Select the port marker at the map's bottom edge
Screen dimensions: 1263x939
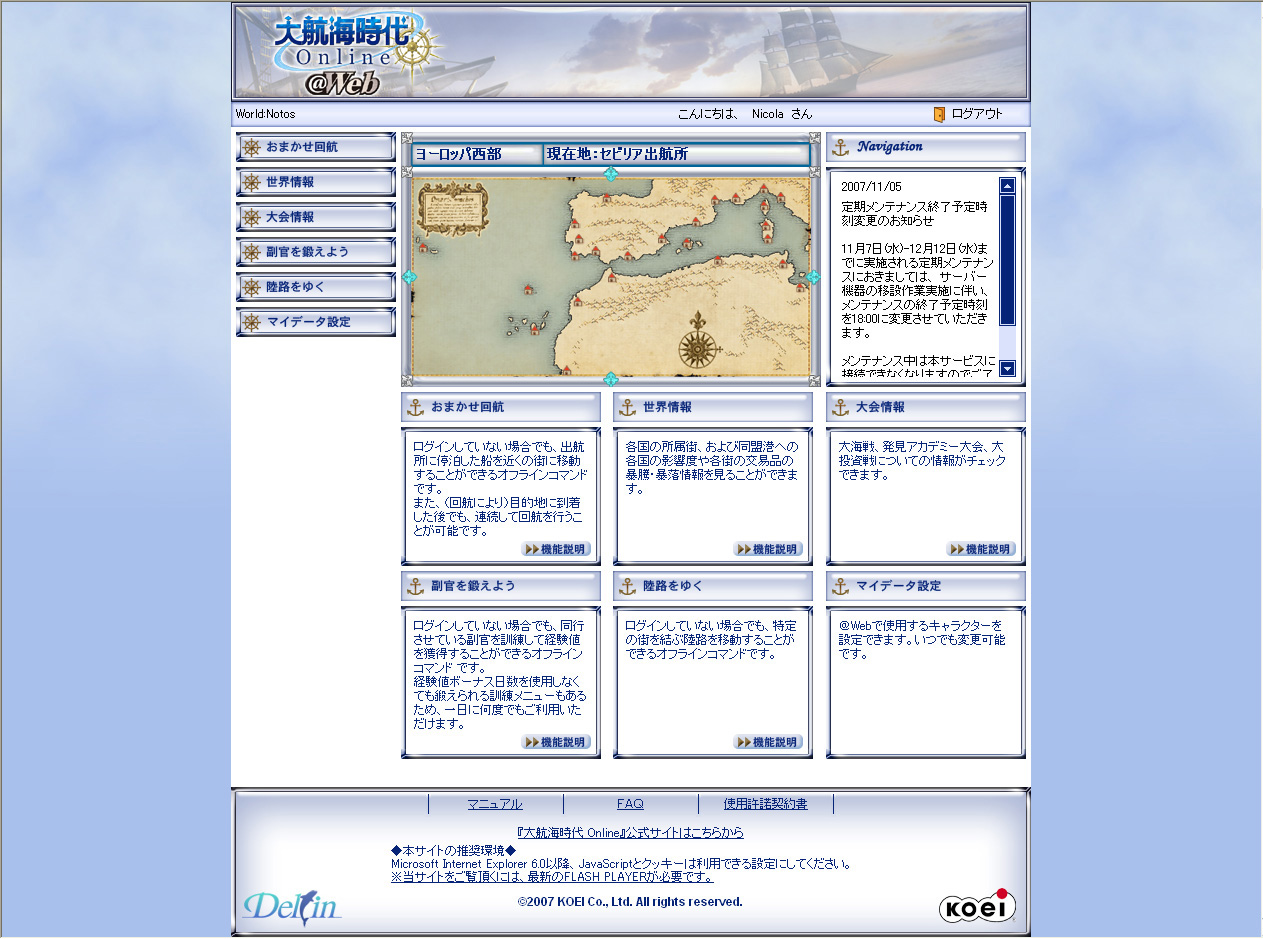pos(567,369)
